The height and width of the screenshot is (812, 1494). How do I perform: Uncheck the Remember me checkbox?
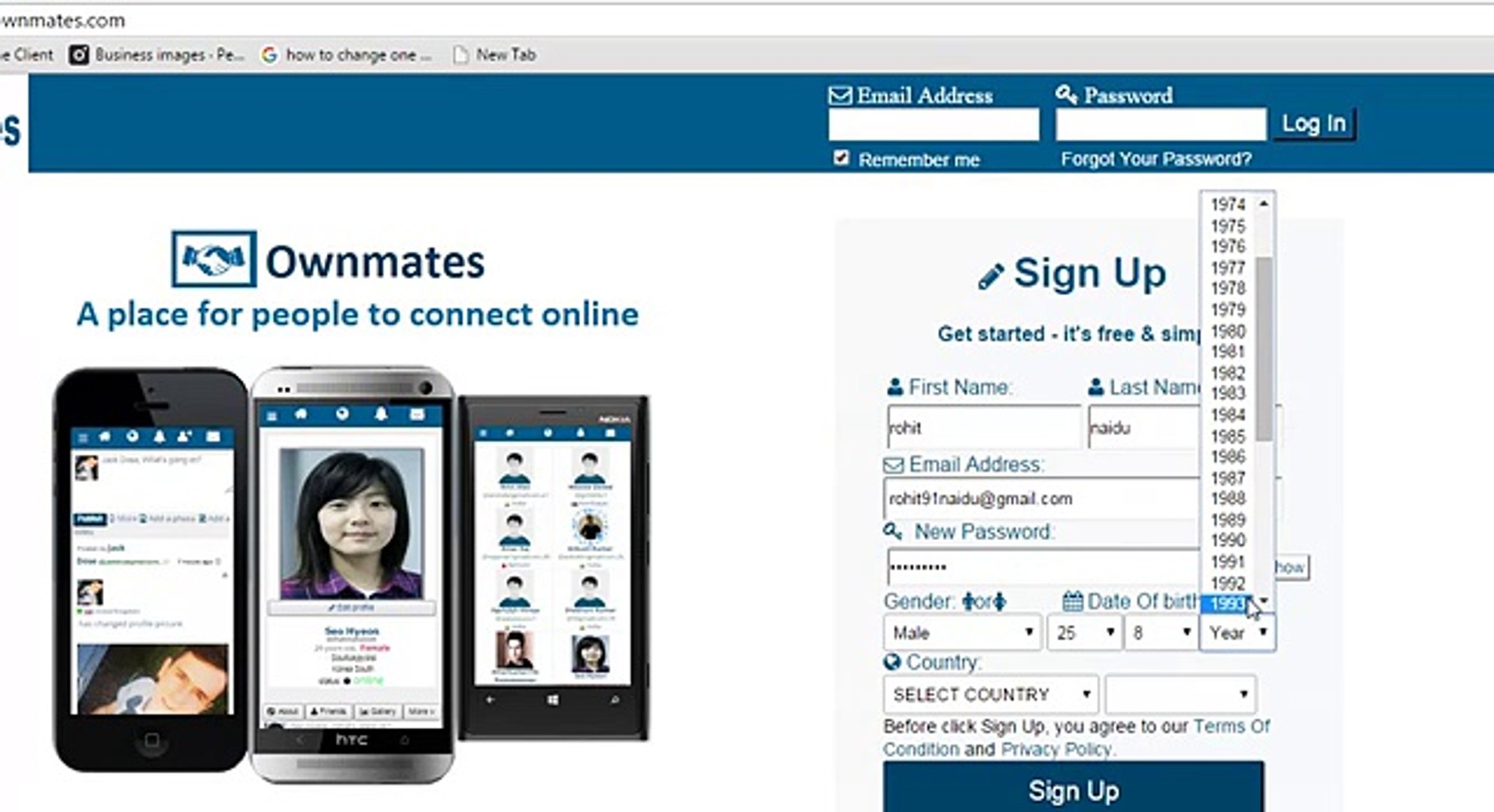(x=840, y=156)
